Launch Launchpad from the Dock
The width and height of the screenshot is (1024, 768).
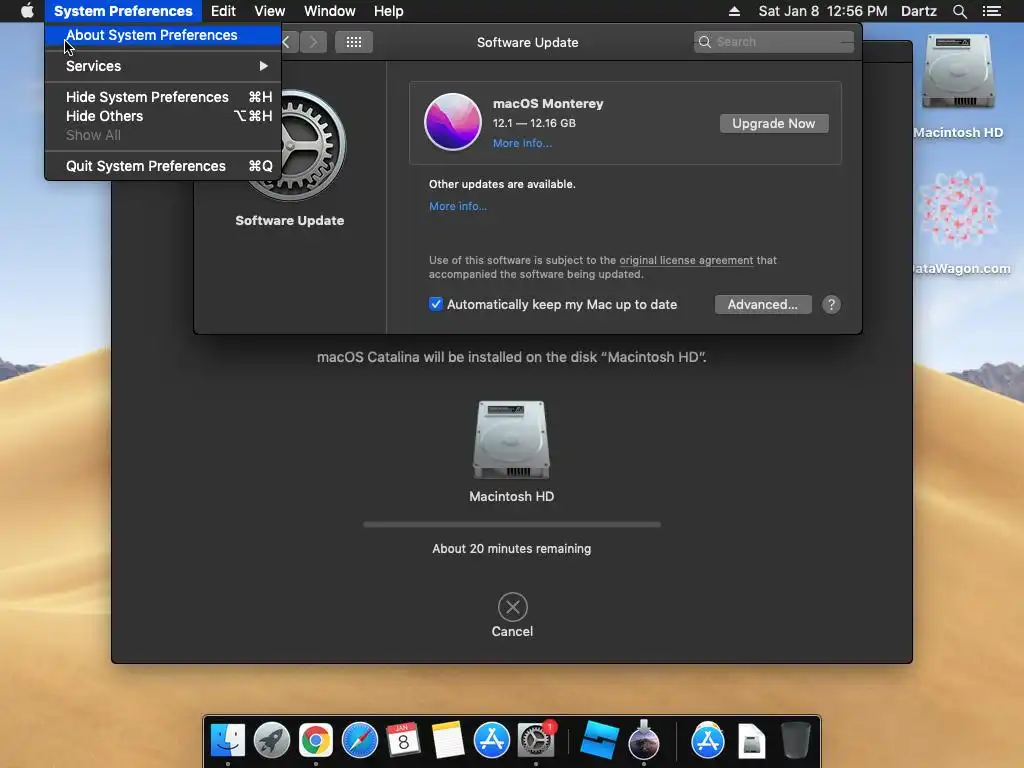point(272,741)
